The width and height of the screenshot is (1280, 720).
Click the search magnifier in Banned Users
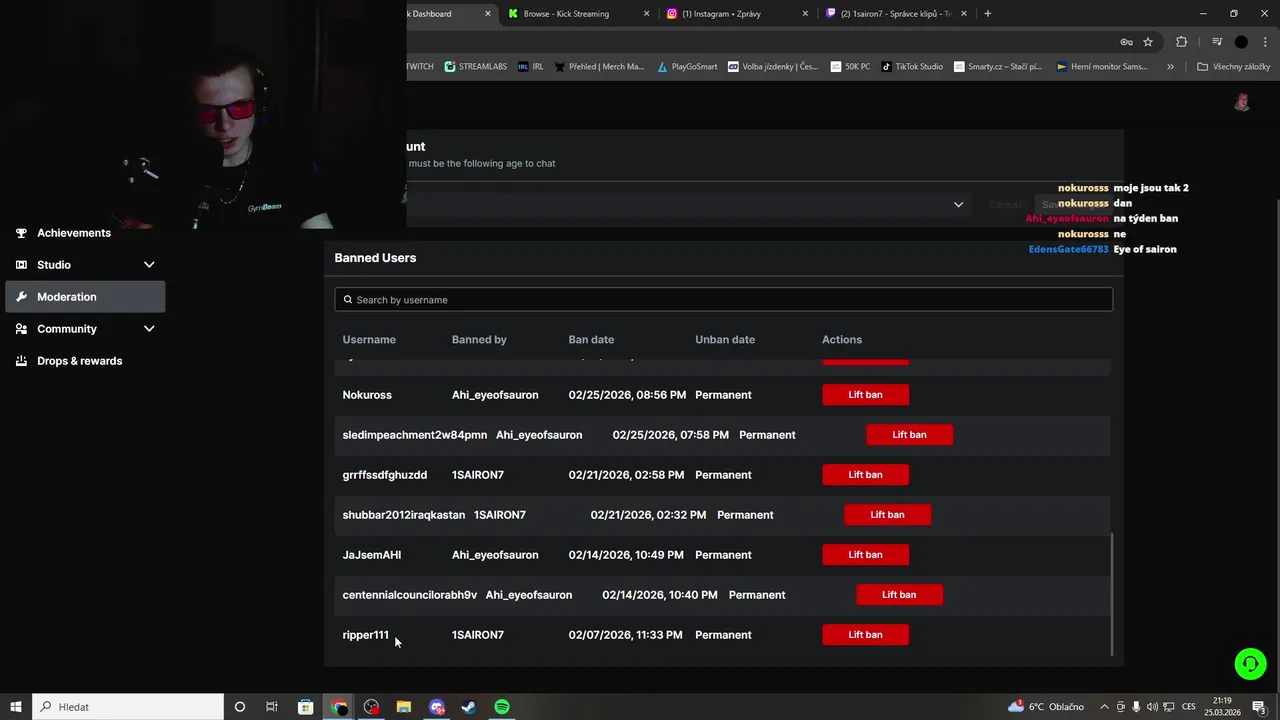(x=348, y=300)
